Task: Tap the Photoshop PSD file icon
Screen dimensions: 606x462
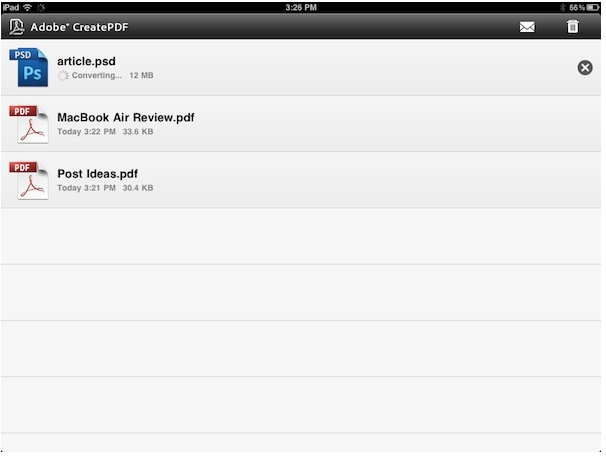Action: [29, 67]
